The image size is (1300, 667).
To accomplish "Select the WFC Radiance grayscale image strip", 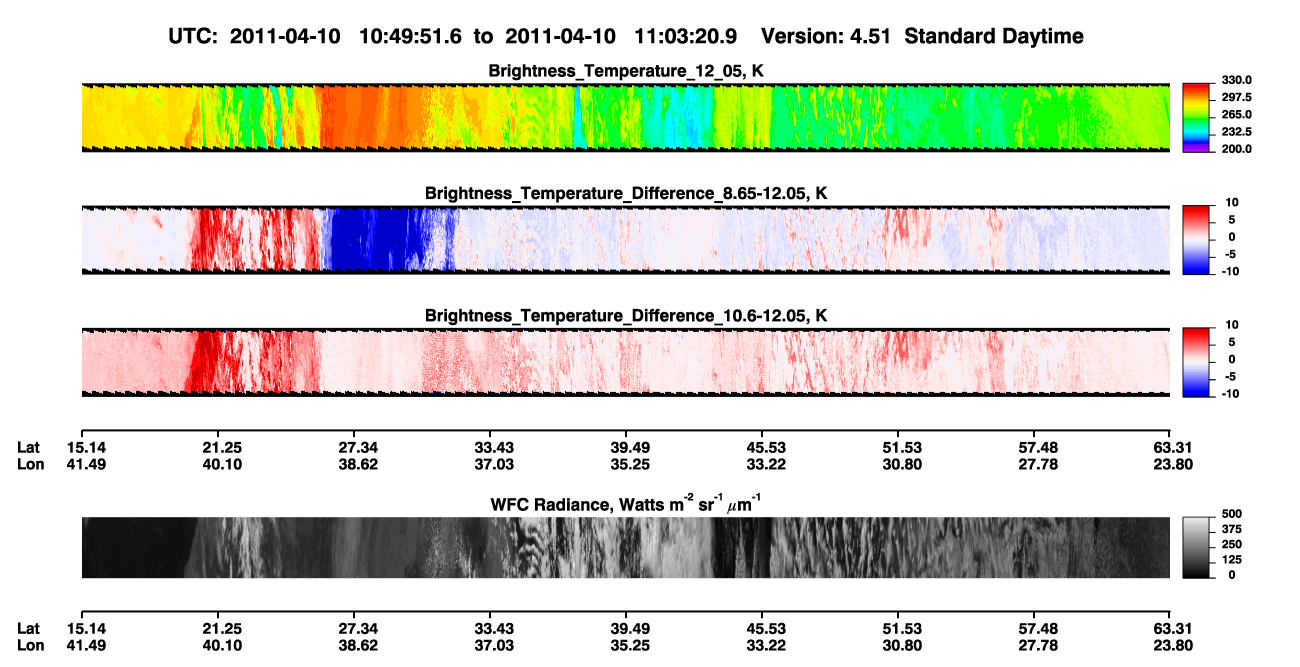I will coord(626,548).
